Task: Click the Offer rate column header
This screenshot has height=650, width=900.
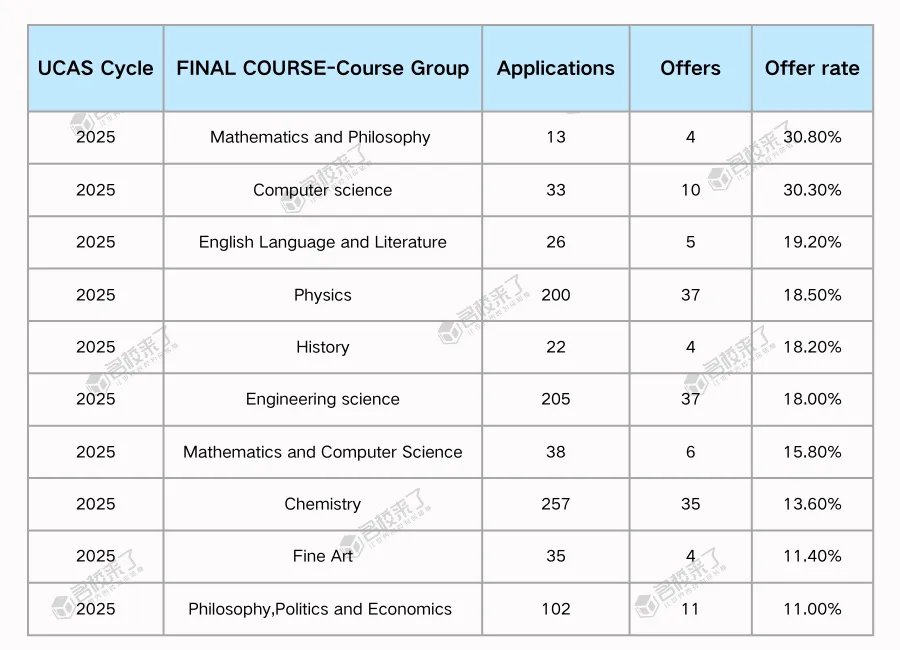Action: coord(812,68)
